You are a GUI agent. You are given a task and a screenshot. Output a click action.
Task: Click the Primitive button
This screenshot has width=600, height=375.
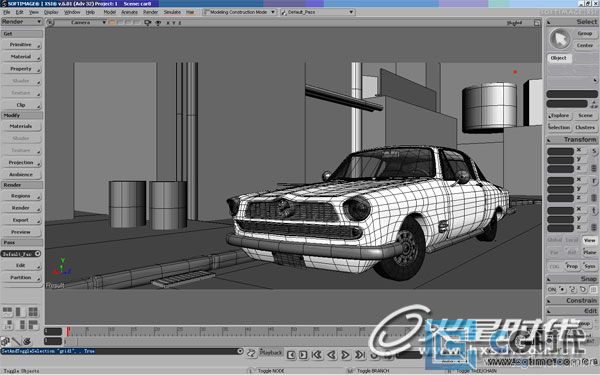click(x=21, y=45)
